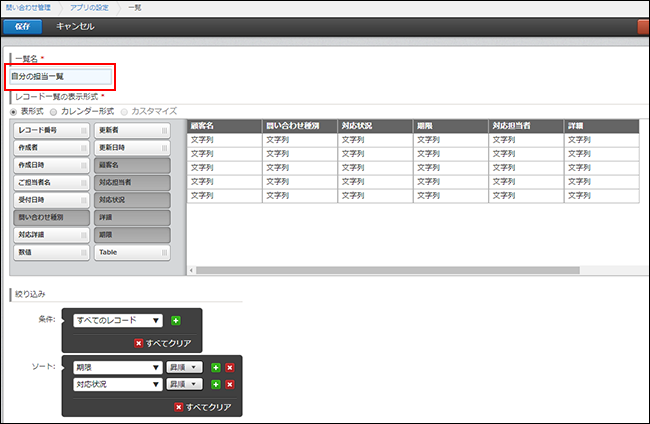Add sort row after 期限 with green plus

(215, 367)
